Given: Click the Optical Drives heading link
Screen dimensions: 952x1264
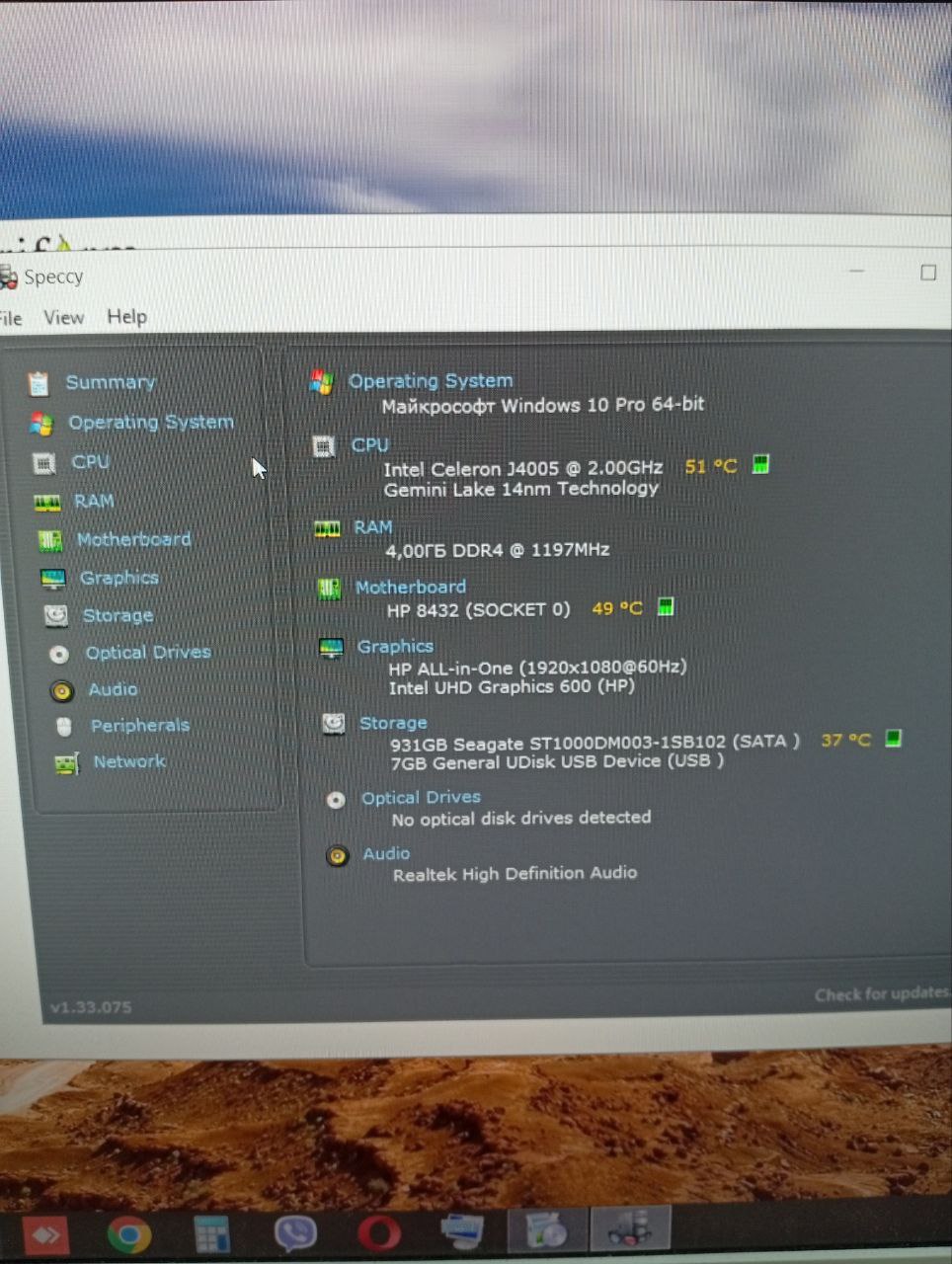Looking at the screenshot, I should (421, 797).
